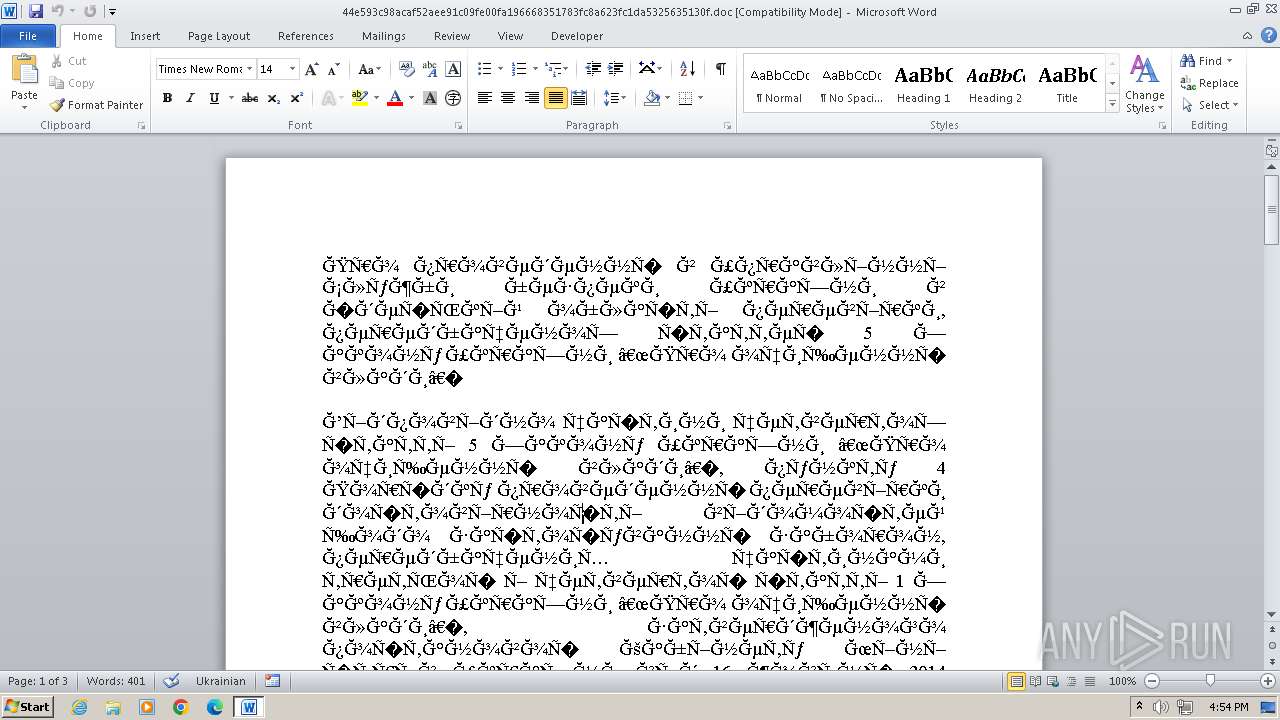Image resolution: width=1280 pixels, height=720 pixels.
Task: Open the Select dropdown
Action: (x=1210, y=105)
